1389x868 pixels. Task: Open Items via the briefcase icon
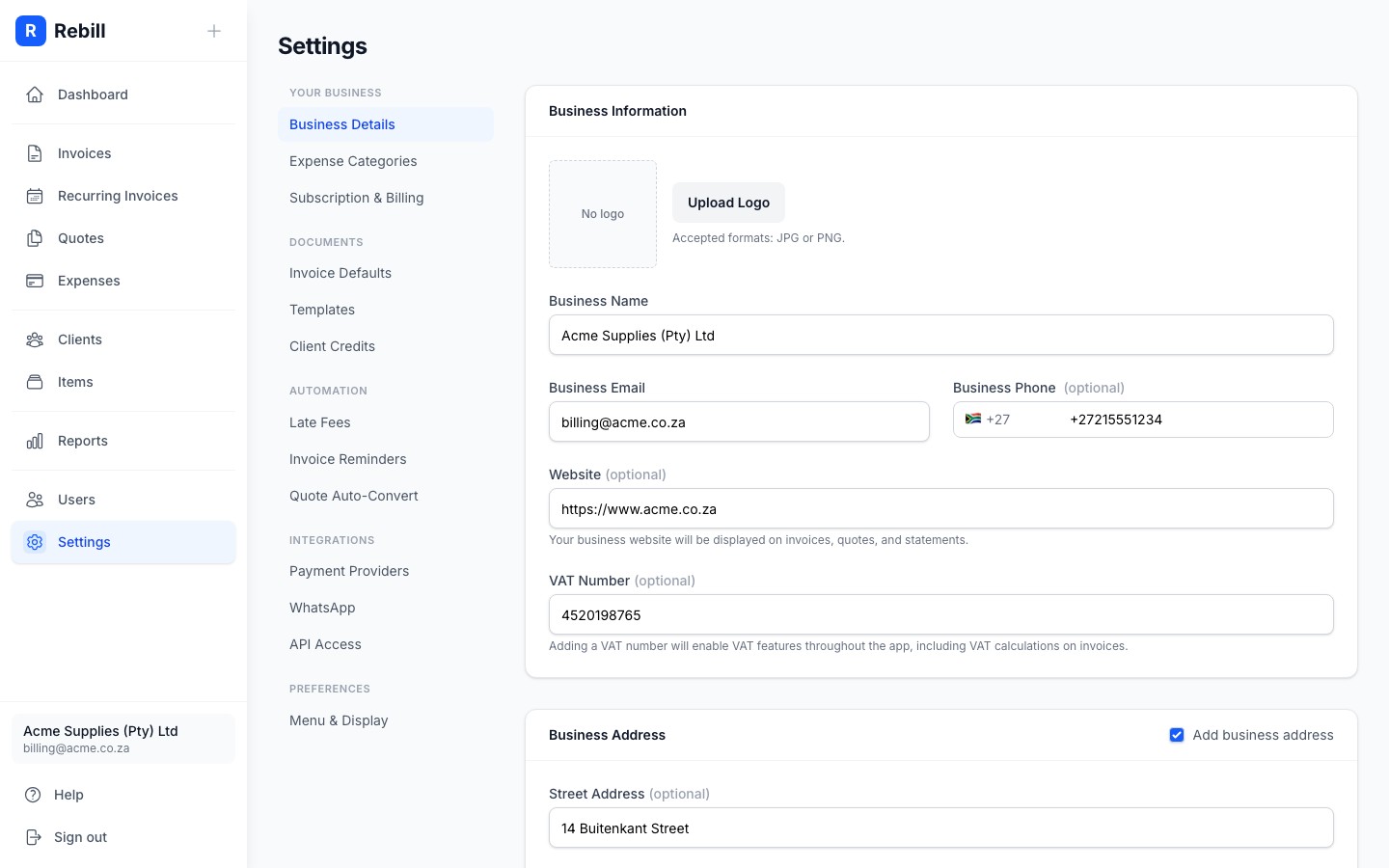tap(35, 382)
